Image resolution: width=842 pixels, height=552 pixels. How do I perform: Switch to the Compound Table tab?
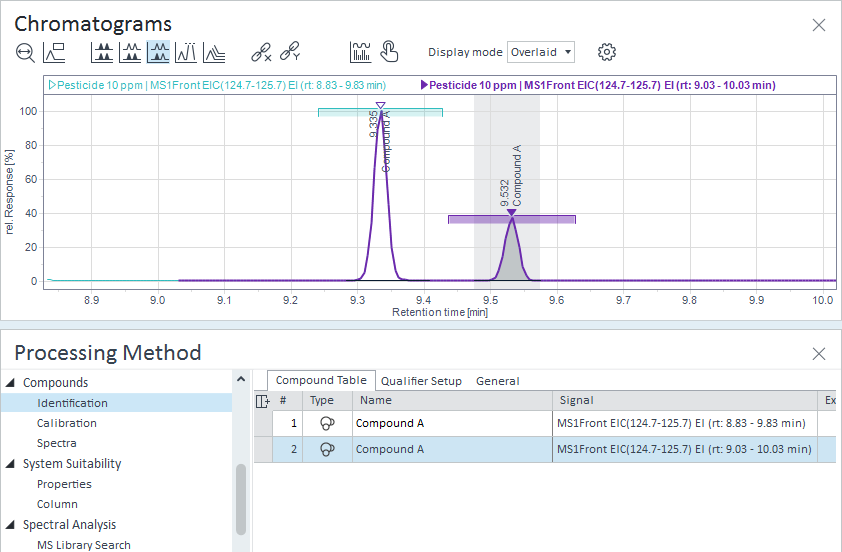tap(321, 380)
